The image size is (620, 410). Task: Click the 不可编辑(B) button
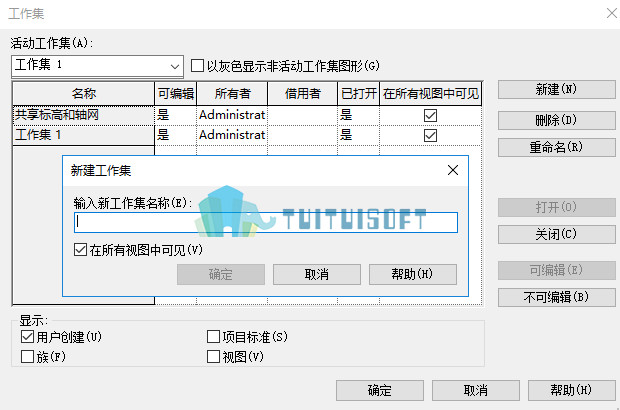click(557, 297)
